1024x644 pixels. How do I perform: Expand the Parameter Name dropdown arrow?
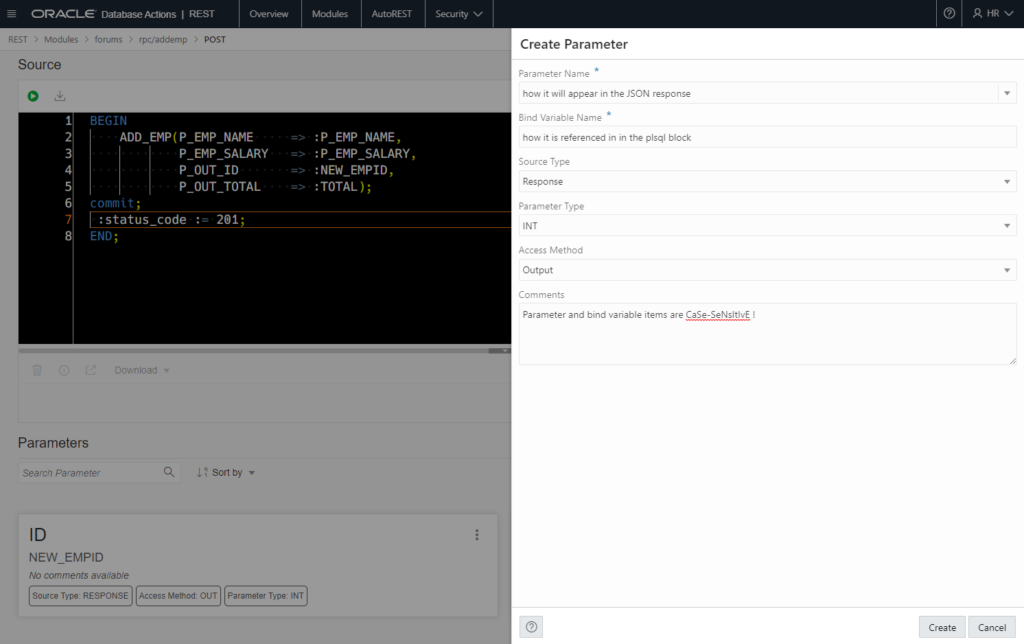[1006, 93]
